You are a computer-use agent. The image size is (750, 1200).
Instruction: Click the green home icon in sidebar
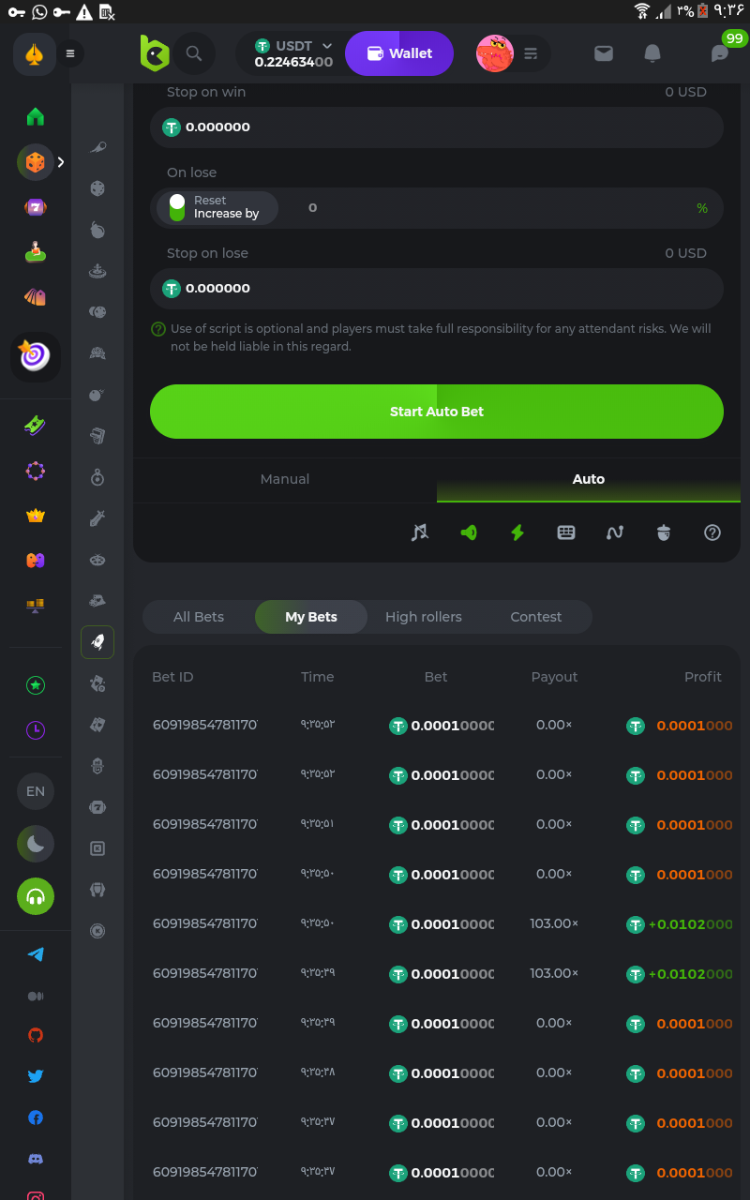[x=35, y=117]
